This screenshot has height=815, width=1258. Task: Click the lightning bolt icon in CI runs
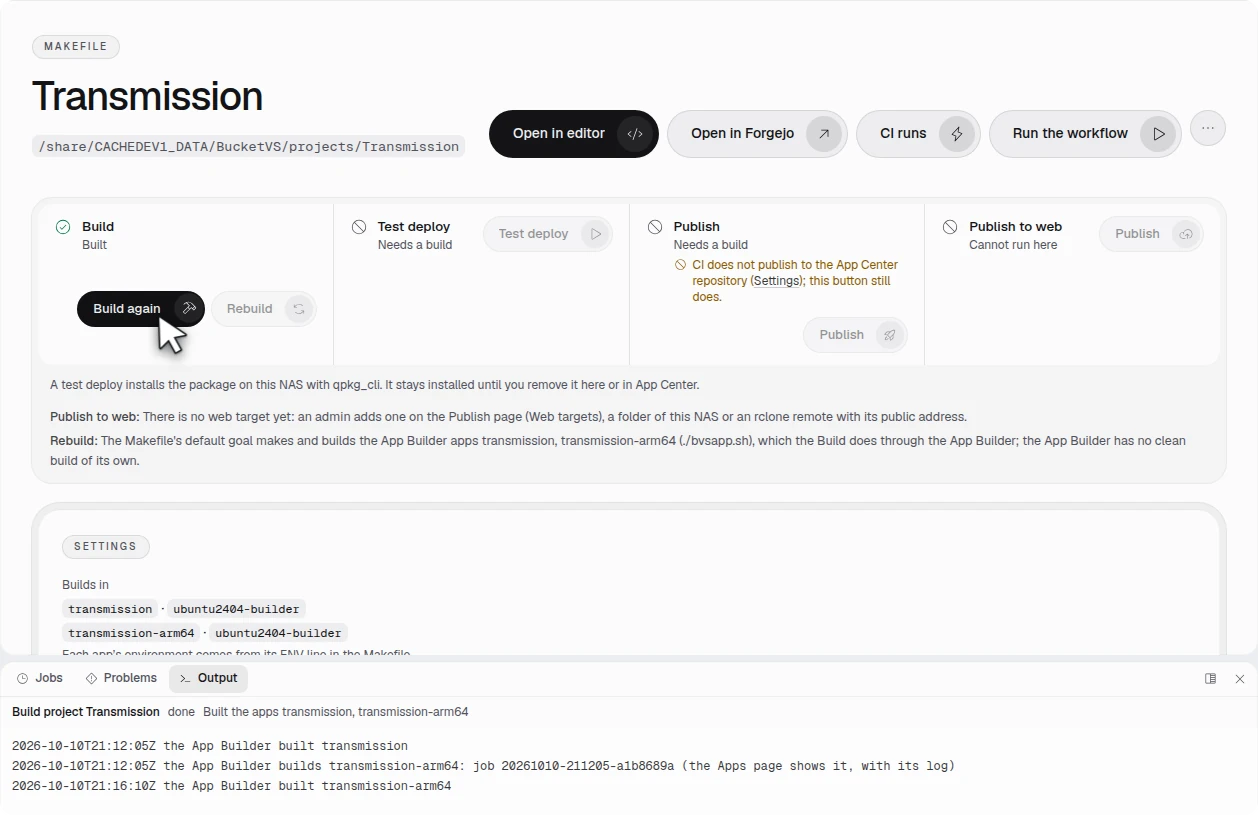[x=956, y=134]
